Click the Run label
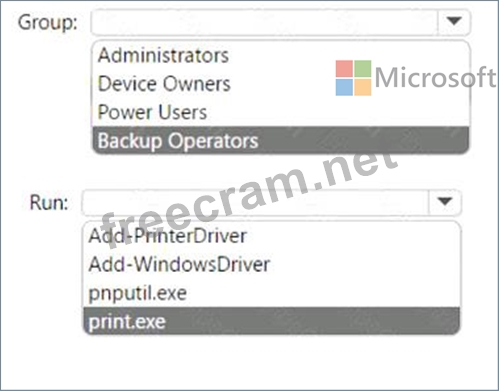Viewport: 499px width, 391px height. pyautogui.click(x=49, y=202)
